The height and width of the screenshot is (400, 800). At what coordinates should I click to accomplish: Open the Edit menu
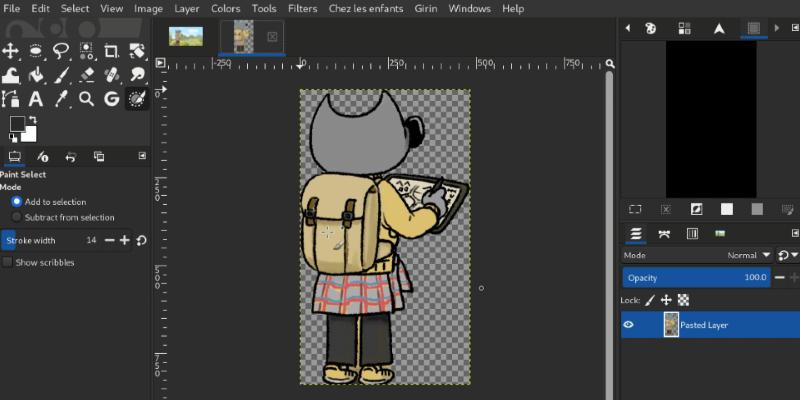pos(40,9)
